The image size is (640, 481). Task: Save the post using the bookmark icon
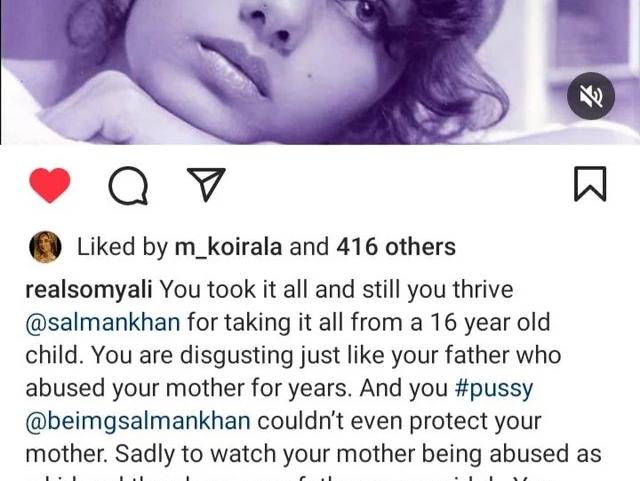[x=590, y=184]
